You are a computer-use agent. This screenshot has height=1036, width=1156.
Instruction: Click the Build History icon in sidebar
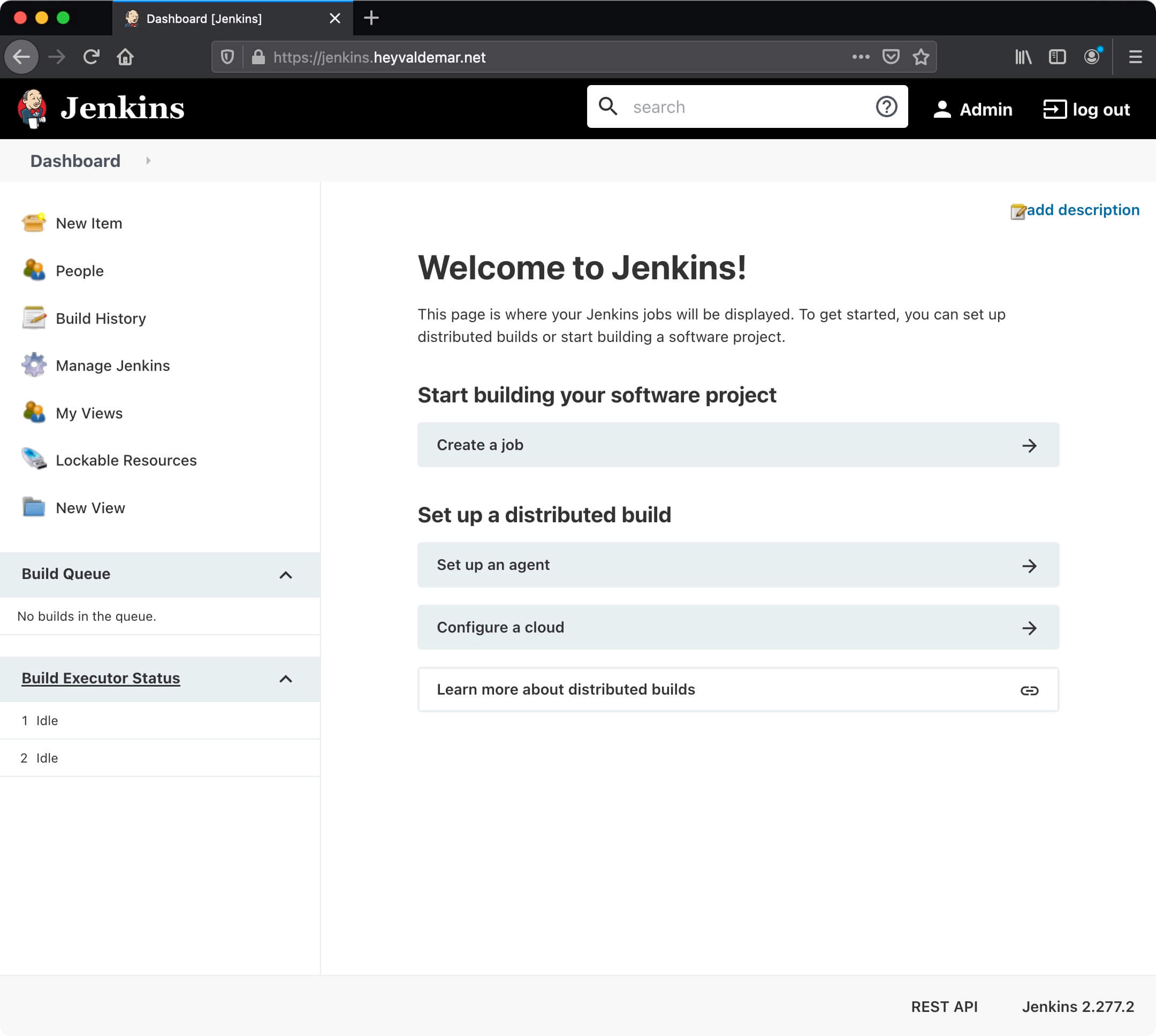coord(33,317)
